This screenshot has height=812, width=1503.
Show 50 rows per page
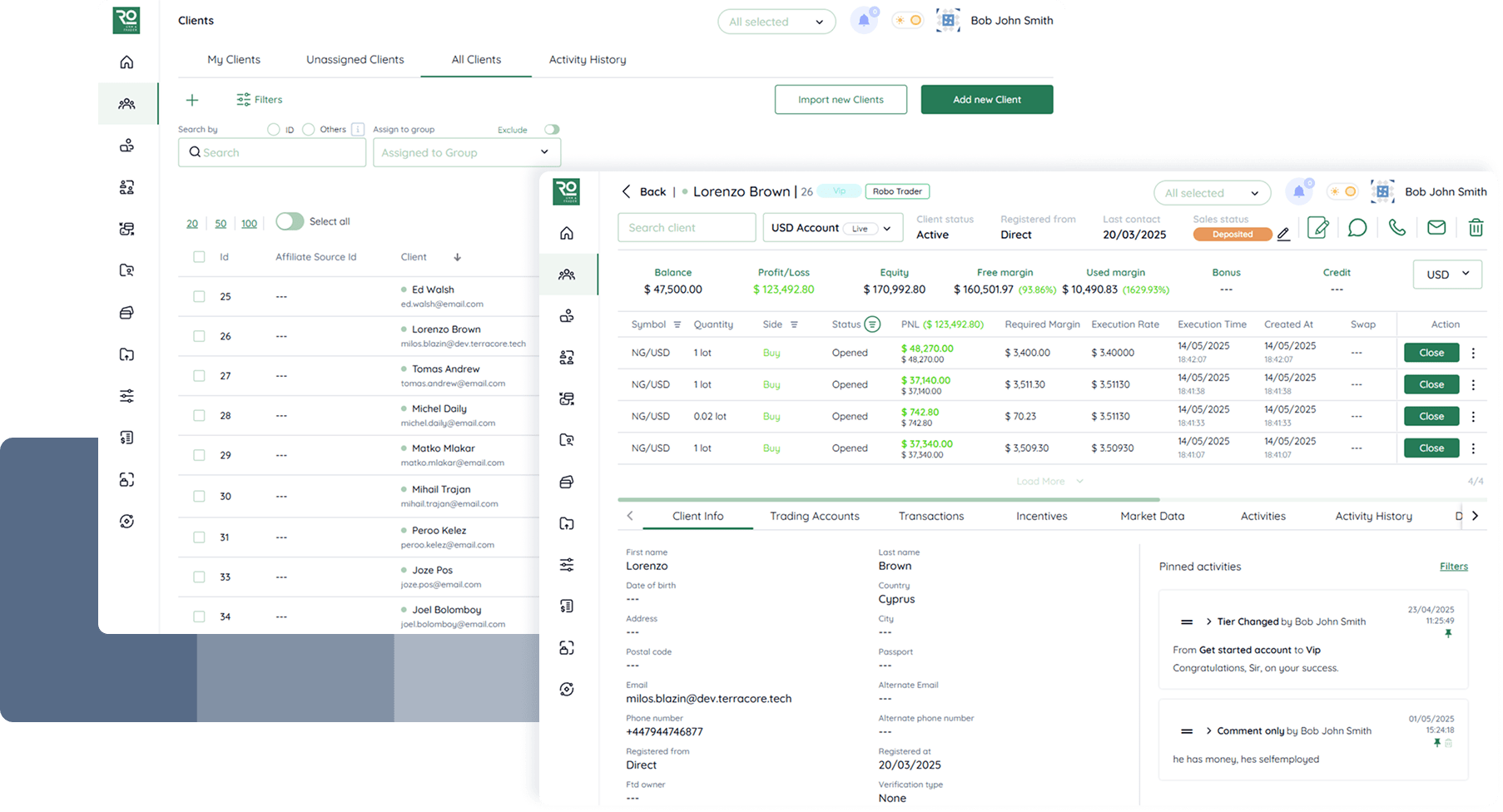[221, 224]
